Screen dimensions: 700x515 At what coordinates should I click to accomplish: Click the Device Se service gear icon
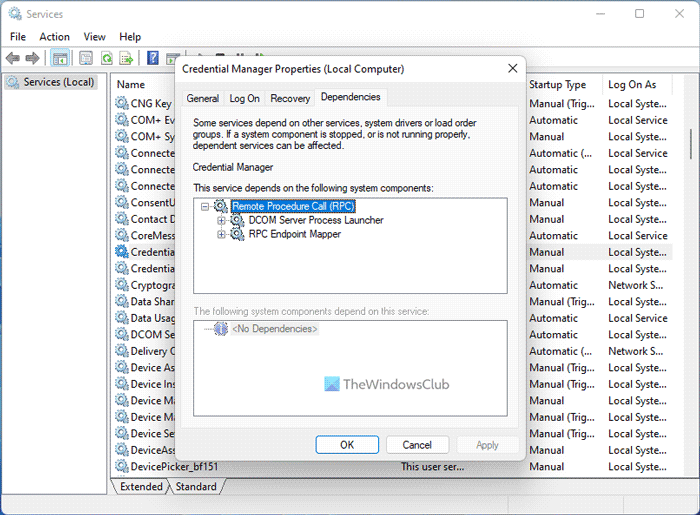(122, 433)
